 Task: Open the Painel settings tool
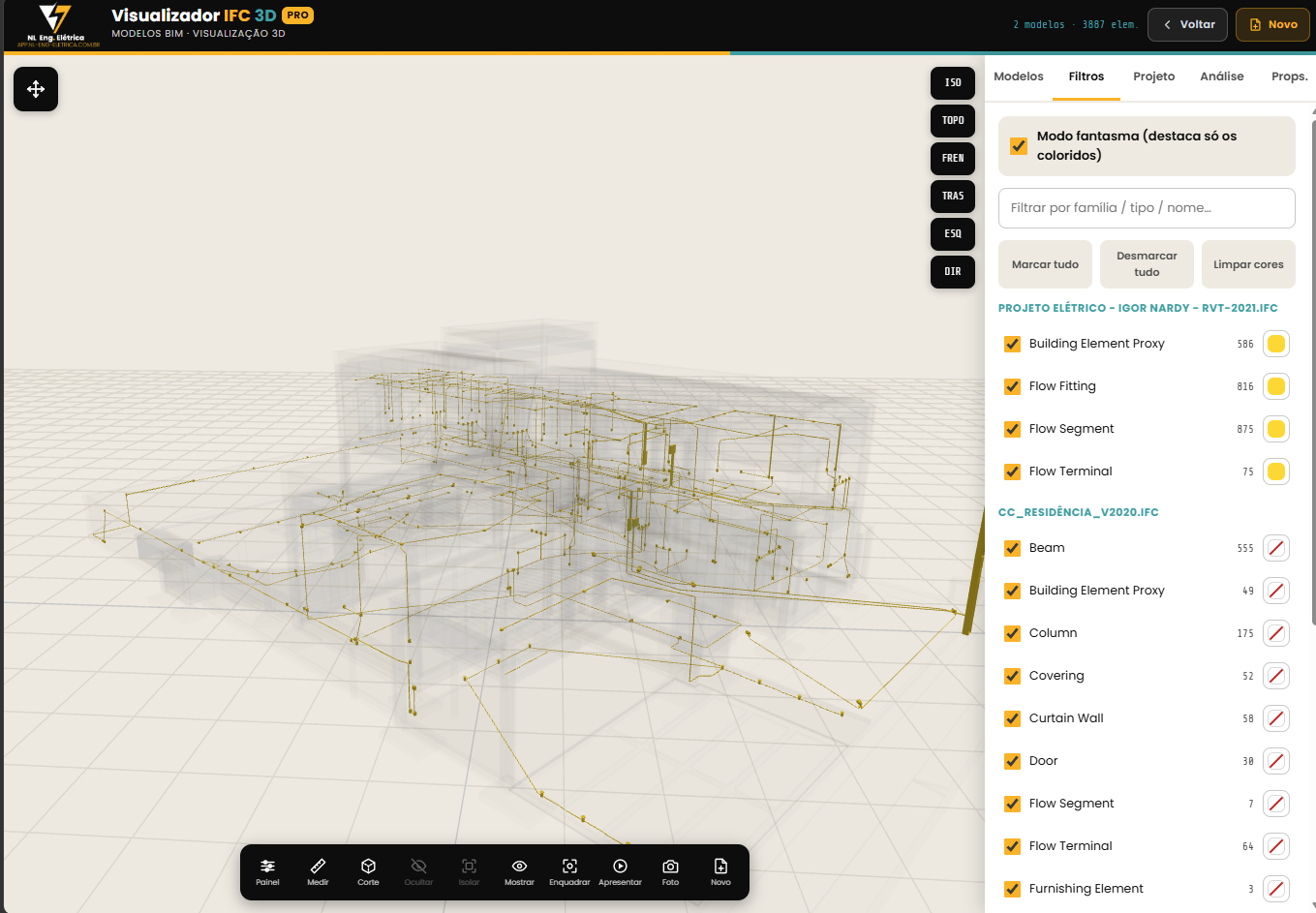(x=267, y=871)
